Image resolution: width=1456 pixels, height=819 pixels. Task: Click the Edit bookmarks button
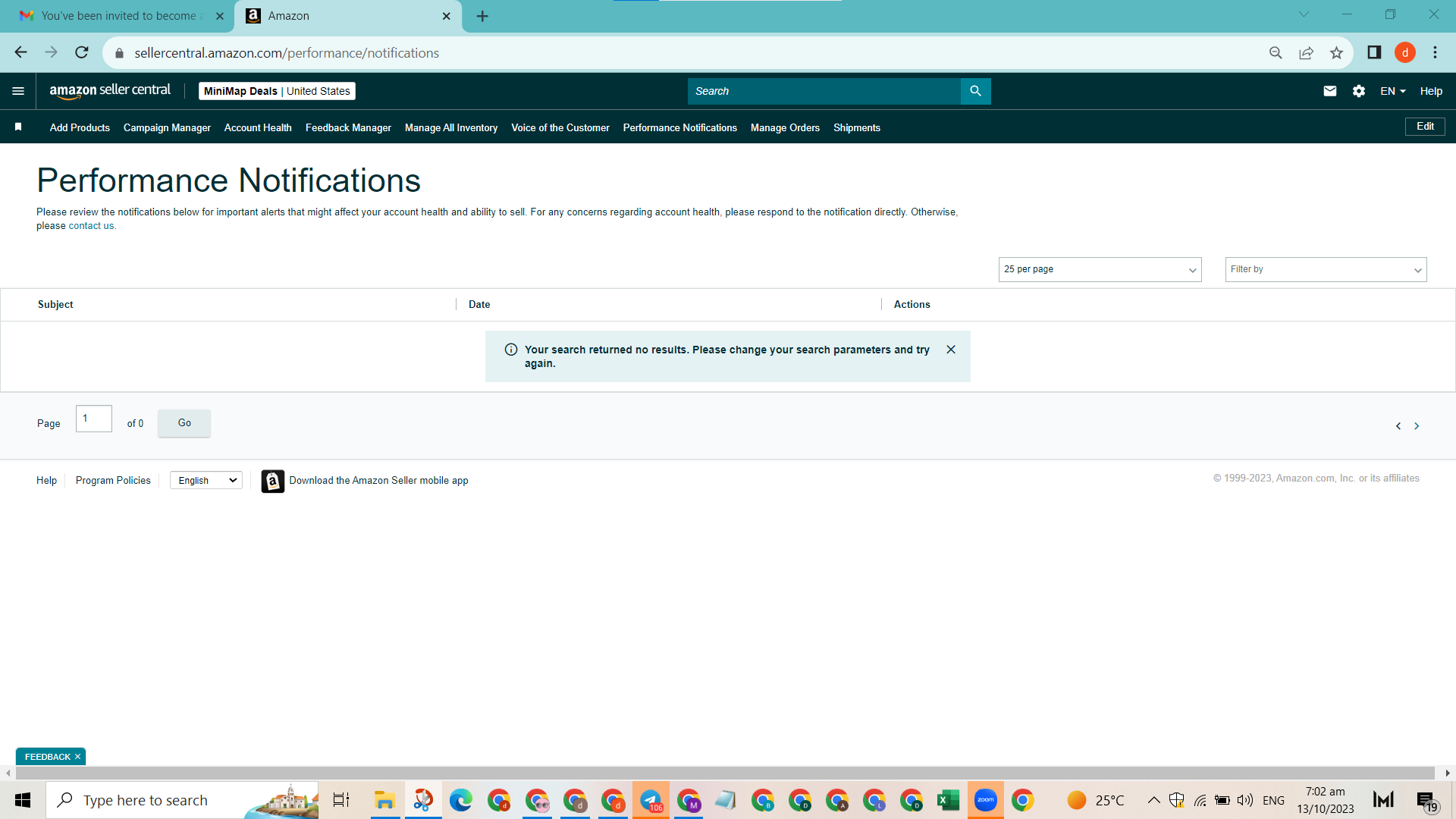[x=1425, y=127]
